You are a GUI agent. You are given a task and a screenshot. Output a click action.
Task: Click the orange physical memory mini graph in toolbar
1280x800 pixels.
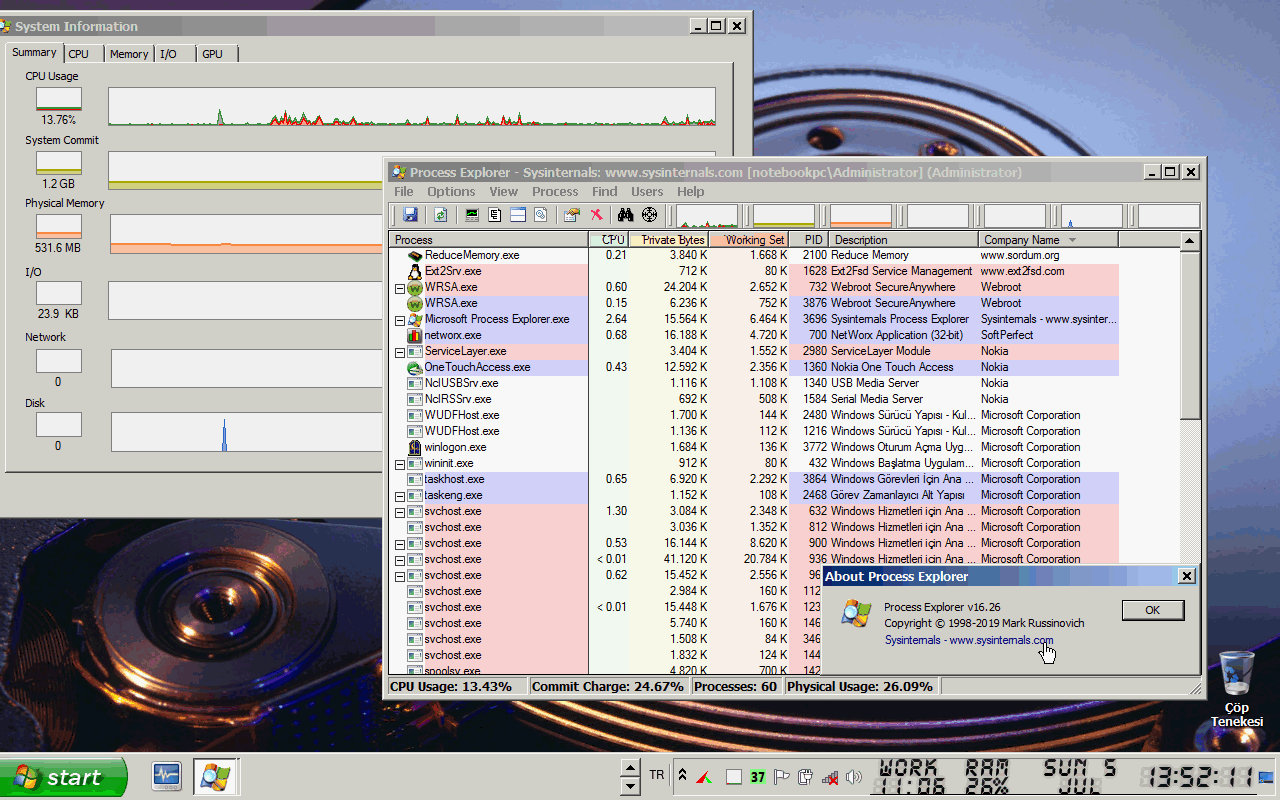tap(861, 216)
